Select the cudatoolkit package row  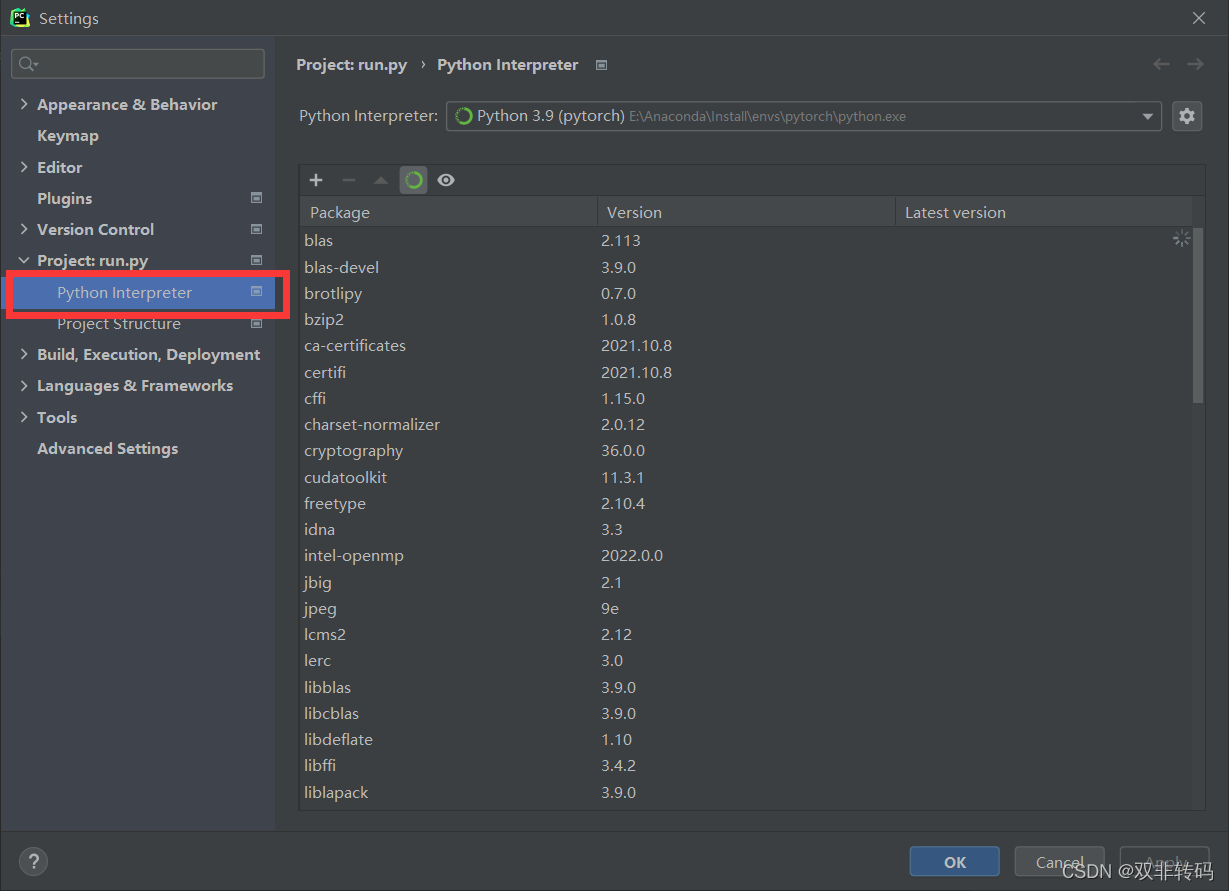point(746,477)
